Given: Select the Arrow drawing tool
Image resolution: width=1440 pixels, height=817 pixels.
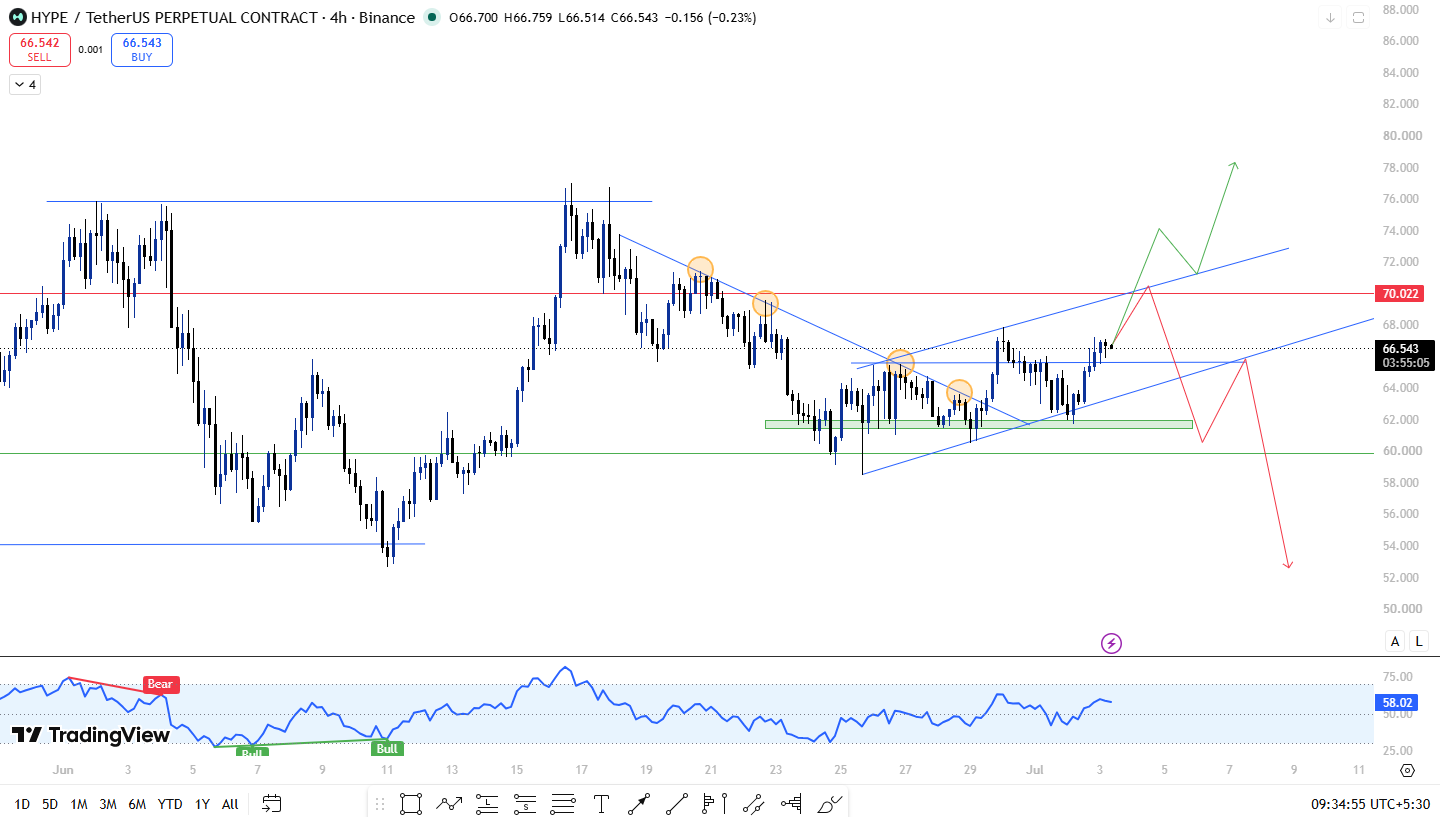Looking at the screenshot, I should click(x=639, y=803).
